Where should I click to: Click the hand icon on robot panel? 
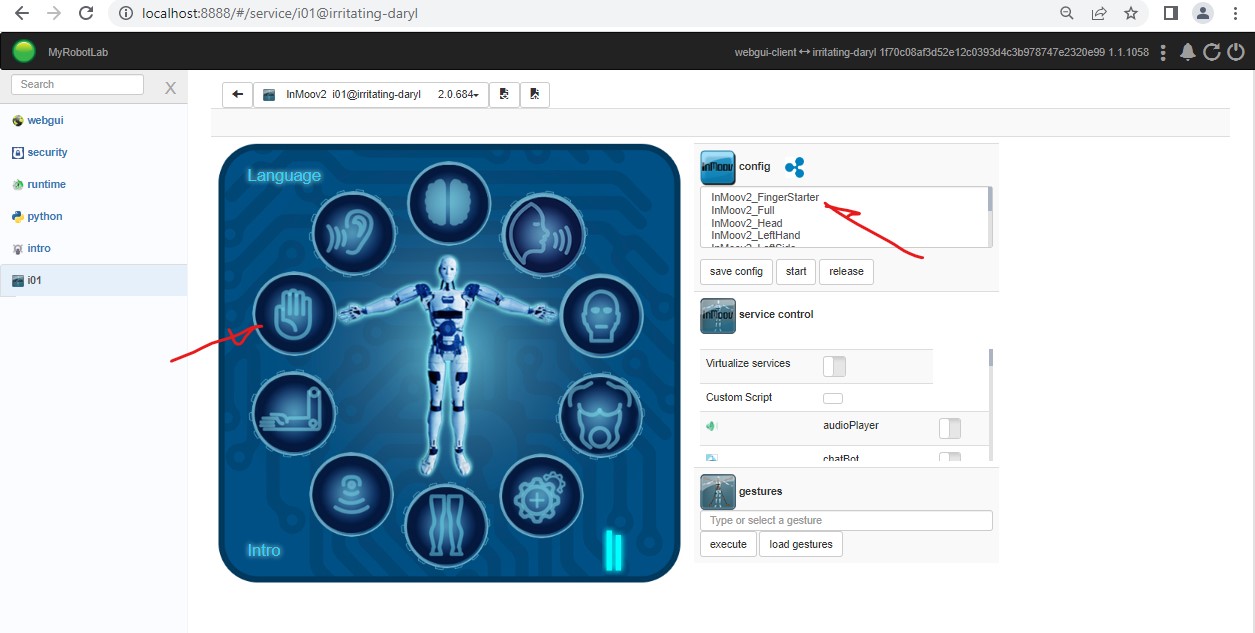coord(294,314)
